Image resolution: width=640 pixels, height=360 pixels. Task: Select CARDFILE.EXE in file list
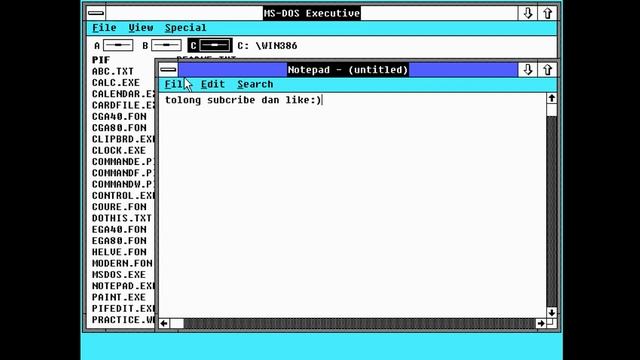click(123, 105)
